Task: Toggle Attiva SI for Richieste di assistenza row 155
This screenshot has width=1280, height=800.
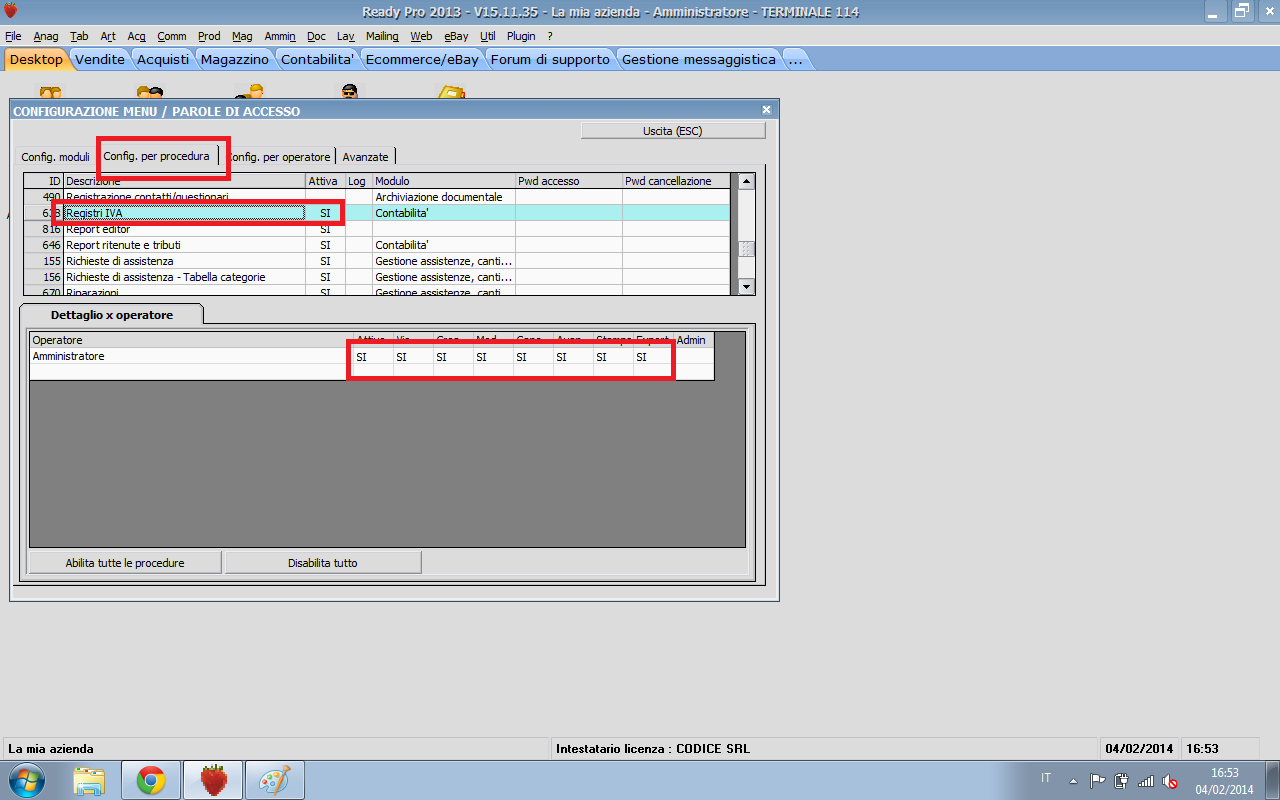Action: click(x=325, y=261)
